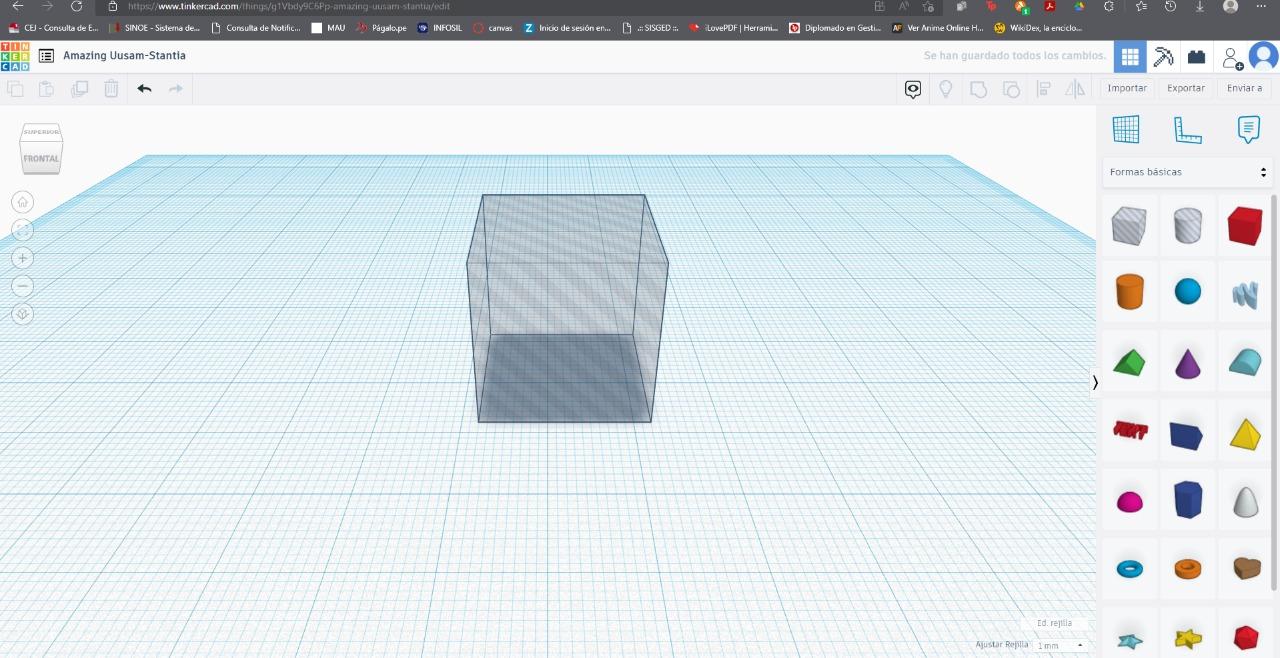
Task: Open the user profile avatar
Action: coord(1263,57)
